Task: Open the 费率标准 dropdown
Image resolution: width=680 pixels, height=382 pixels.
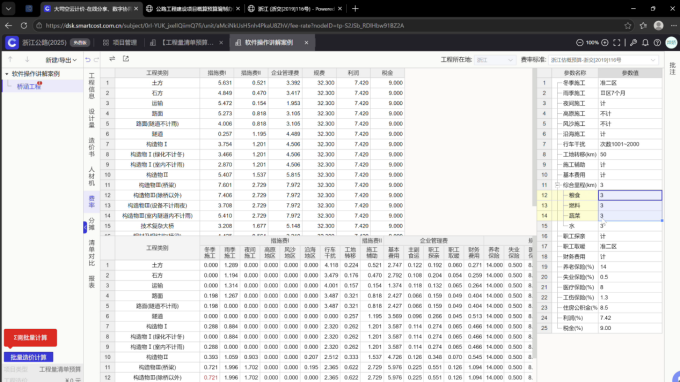Action: 604,60
